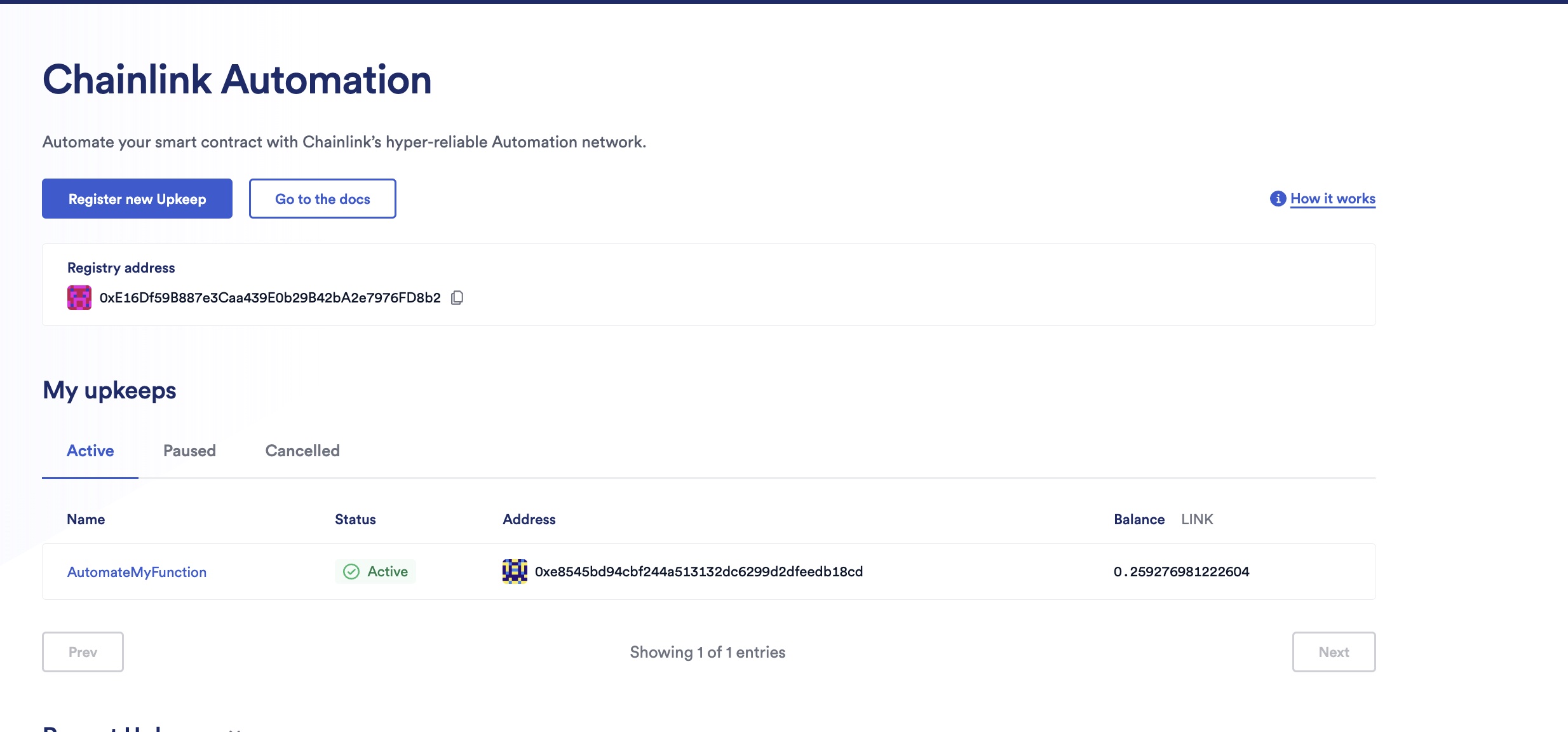
Task: Click the upkeep address 0xe8545... text
Action: click(x=699, y=571)
